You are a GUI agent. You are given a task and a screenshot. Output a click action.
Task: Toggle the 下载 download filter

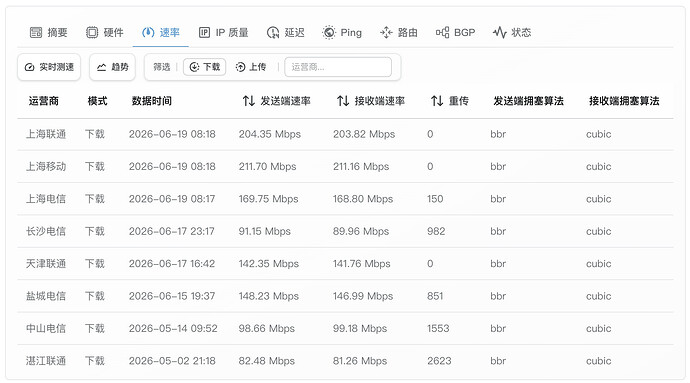point(205,67)
